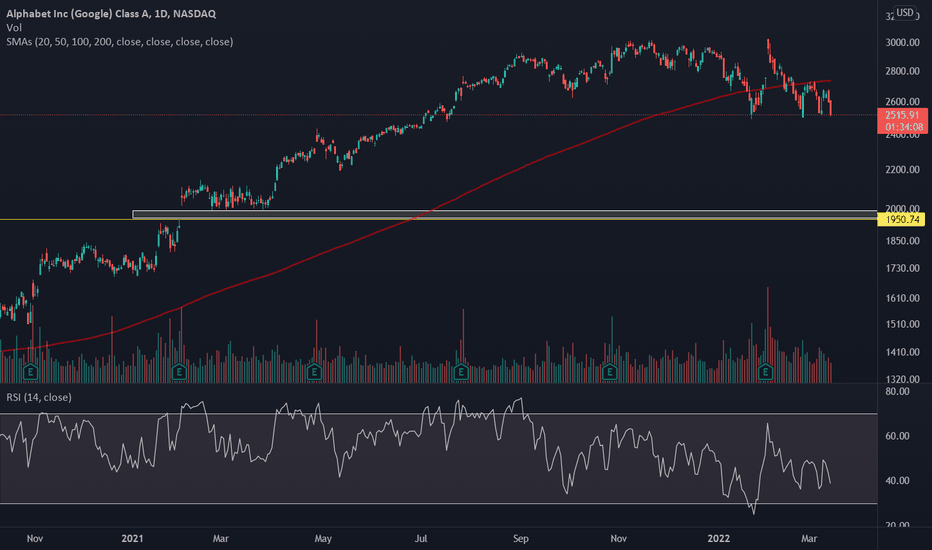Viewport: 932px width, 550px height.
Task: Select the earnings E marker before November 2021
Action: (609, 373)
